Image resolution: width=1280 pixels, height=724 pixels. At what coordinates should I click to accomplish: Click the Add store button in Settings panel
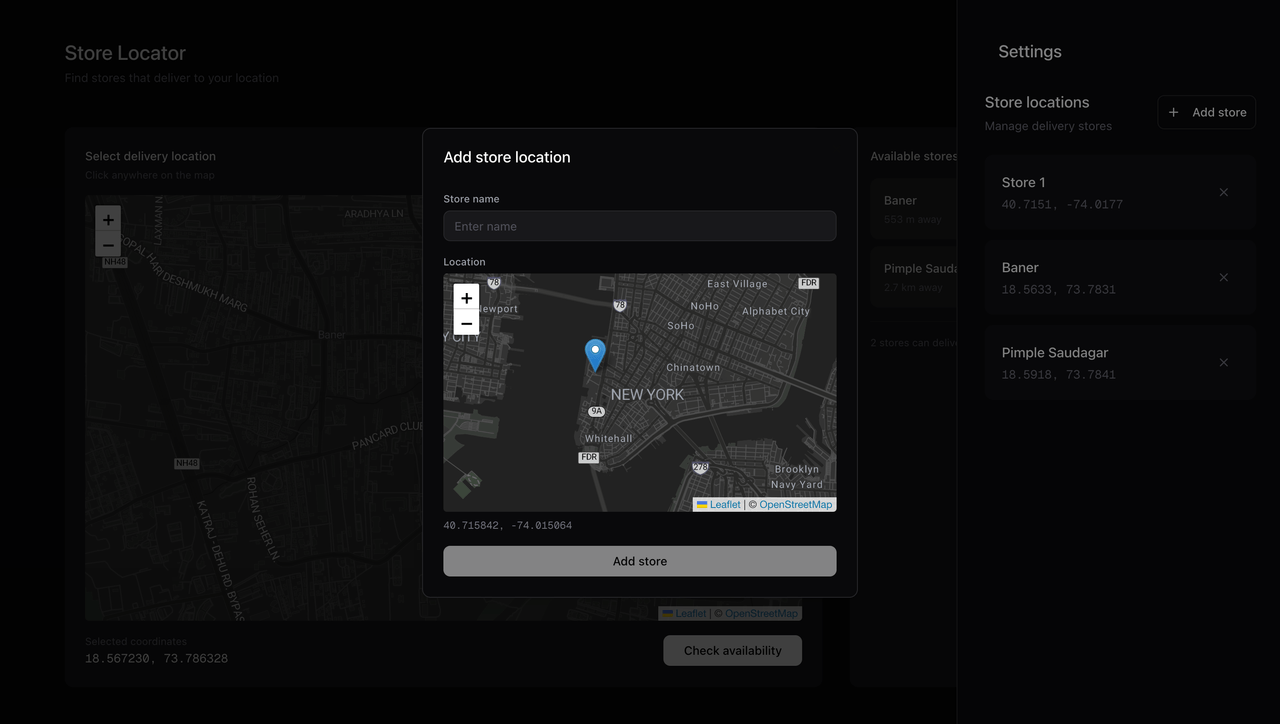1206,112
